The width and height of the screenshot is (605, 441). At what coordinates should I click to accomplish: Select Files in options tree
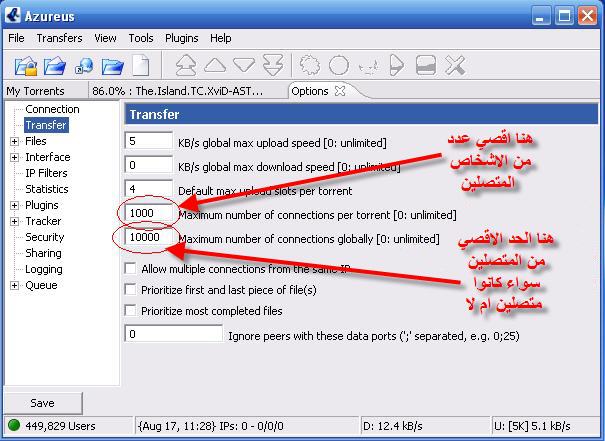[x=36, y=141]
